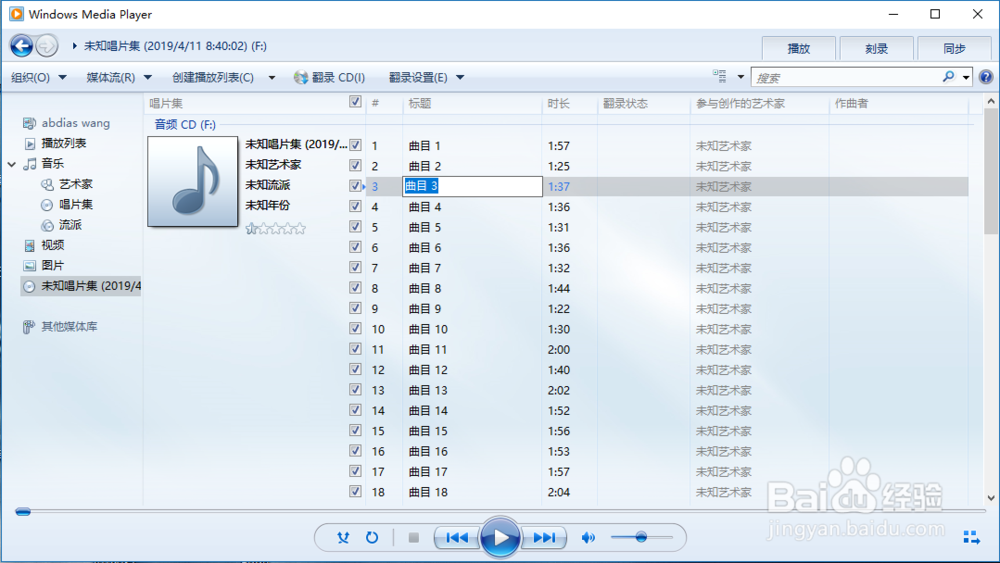Go back with the blue Back arrow button
This screenshot has width=1000, height=563.
point(21,46)
